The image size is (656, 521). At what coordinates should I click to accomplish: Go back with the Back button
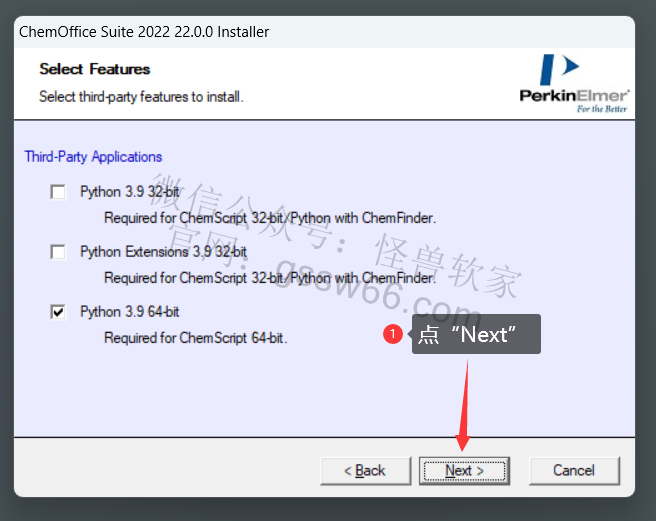[x=365, y=471]
